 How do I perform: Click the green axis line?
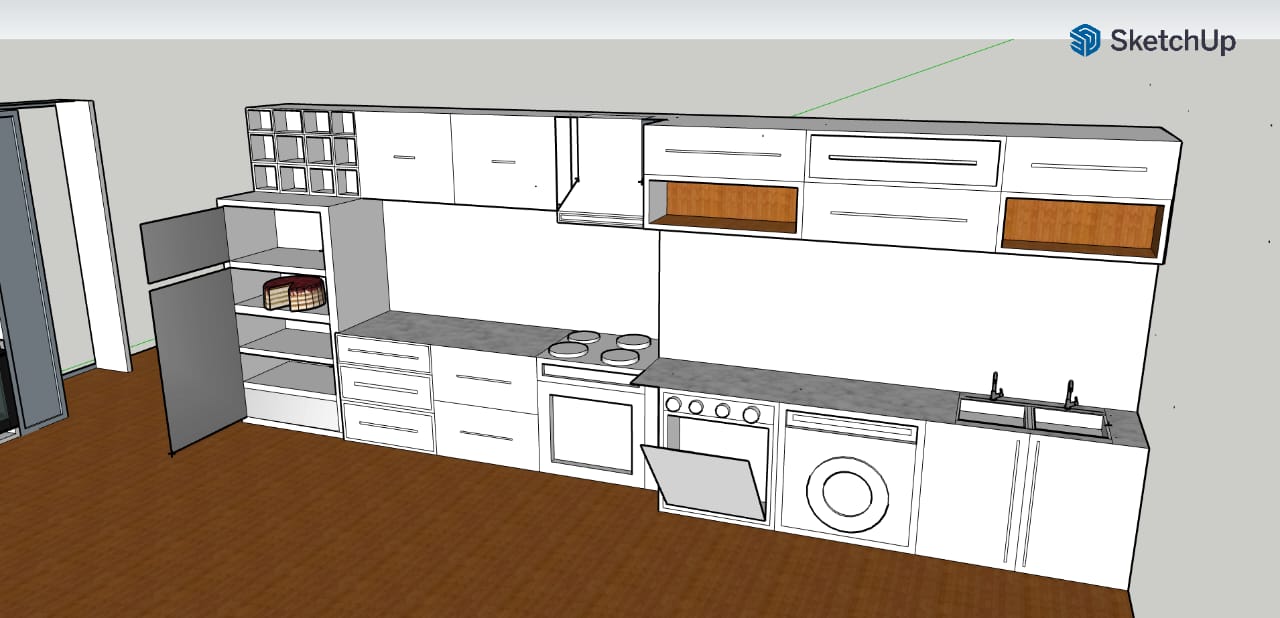[x=900, y=78]
